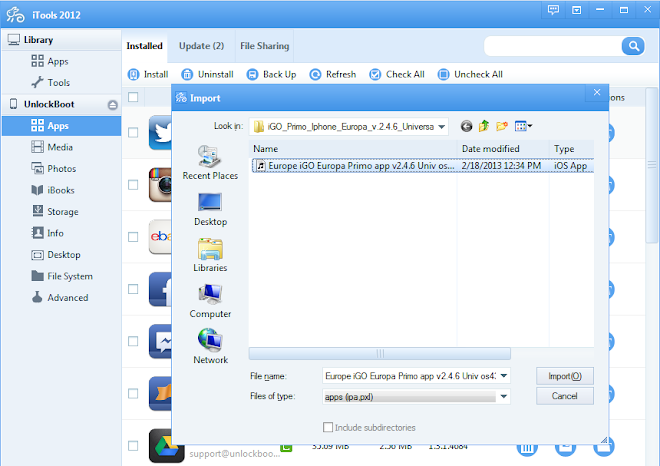Image resolution: width=660 pixels, height=466 pixels.
Task: Switch to the File Sharing tab
Action: (264, 46)
